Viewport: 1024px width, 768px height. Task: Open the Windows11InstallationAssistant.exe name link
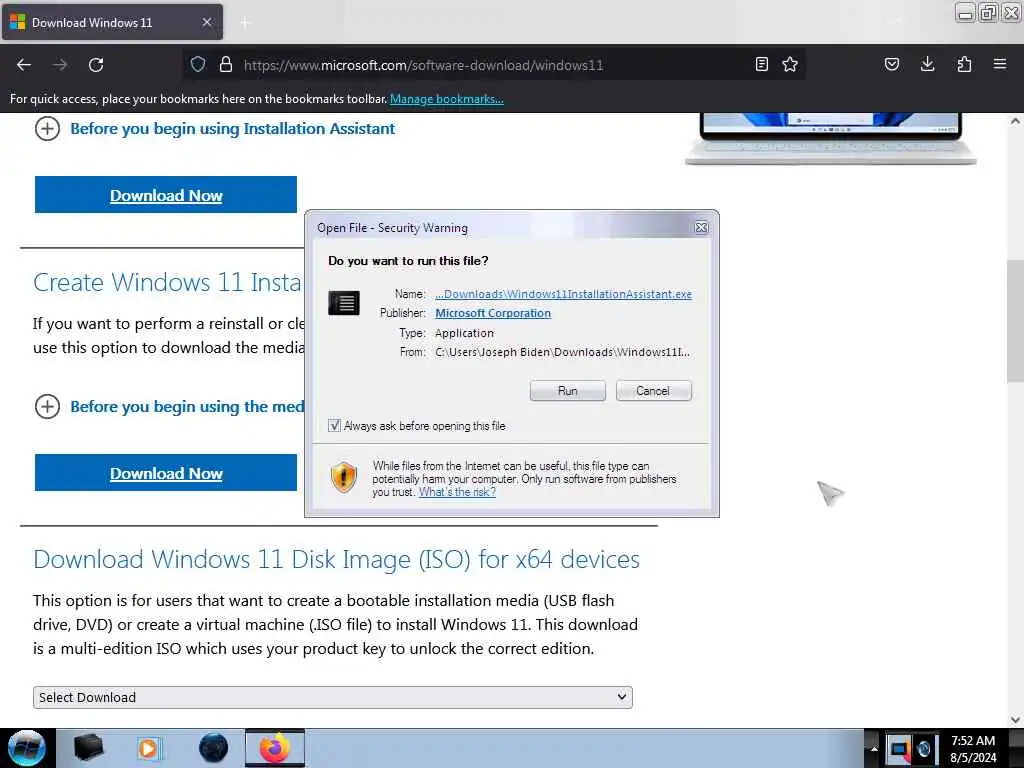tap(564, 294)
